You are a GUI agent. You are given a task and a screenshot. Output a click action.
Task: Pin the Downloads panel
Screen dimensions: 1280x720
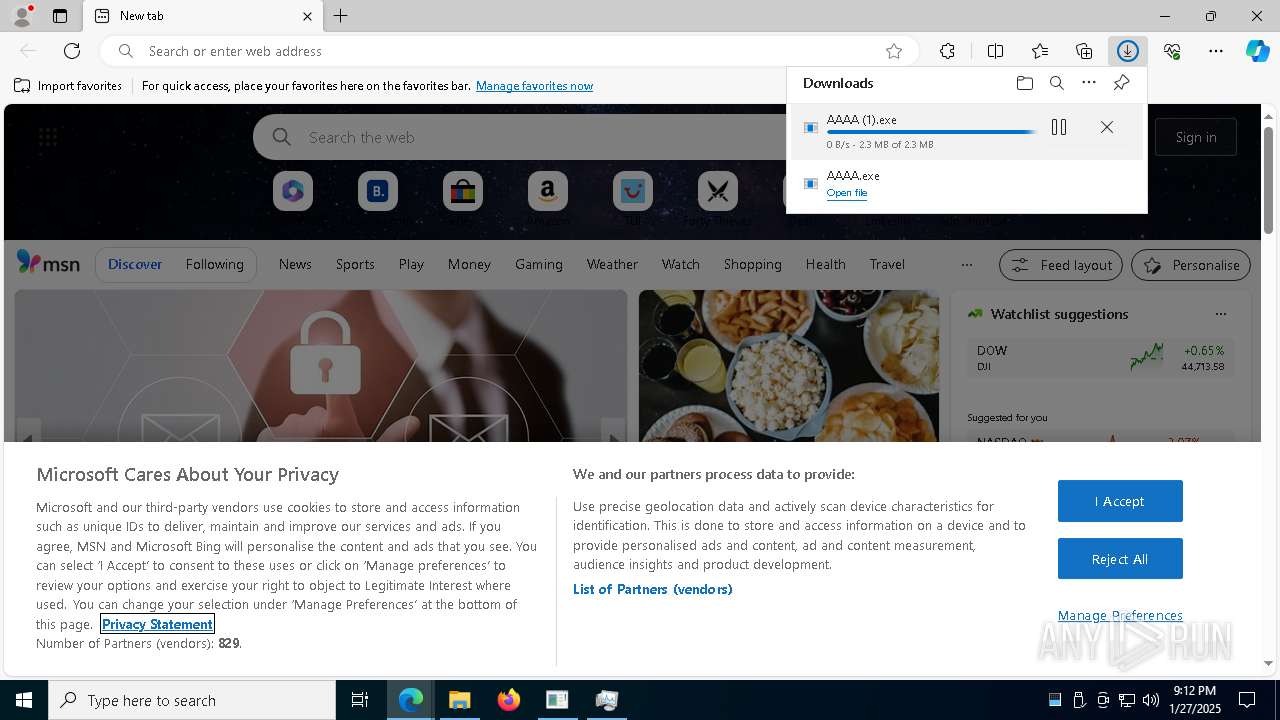click(x=1121, y=83)
